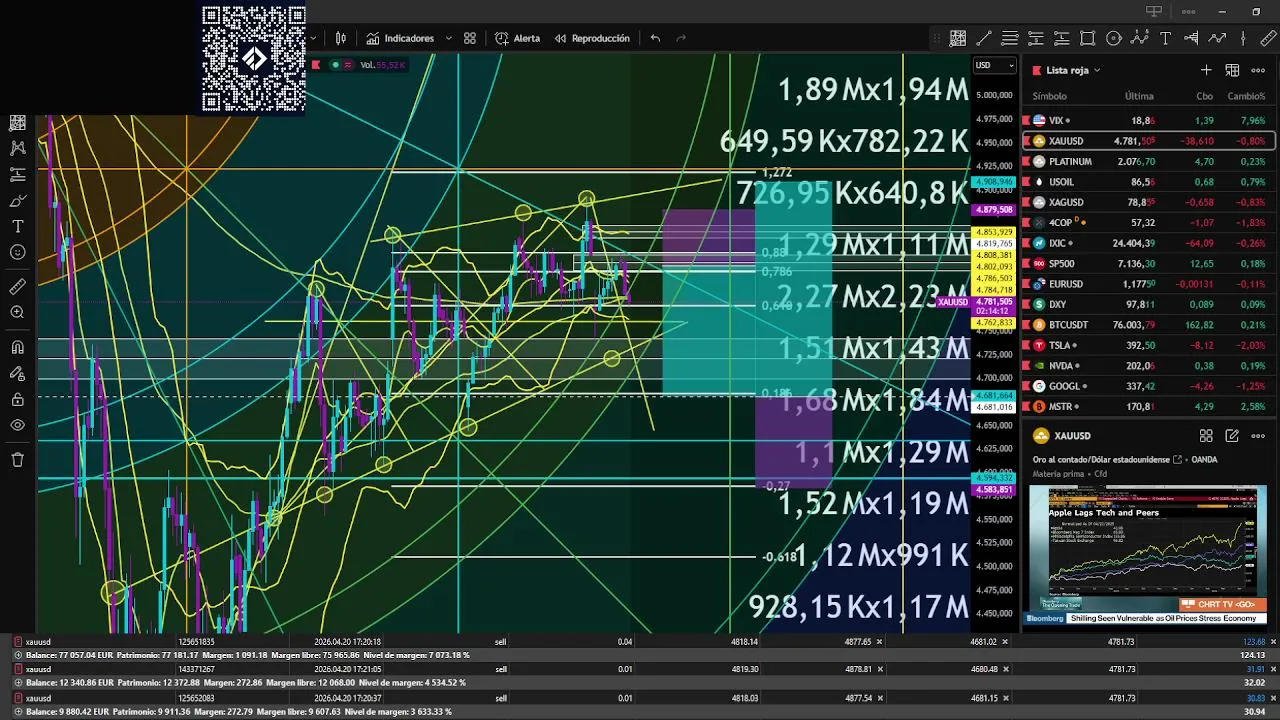Undo the last chart action
This screenshot has height=720, width=1280.
click(655, 38)
